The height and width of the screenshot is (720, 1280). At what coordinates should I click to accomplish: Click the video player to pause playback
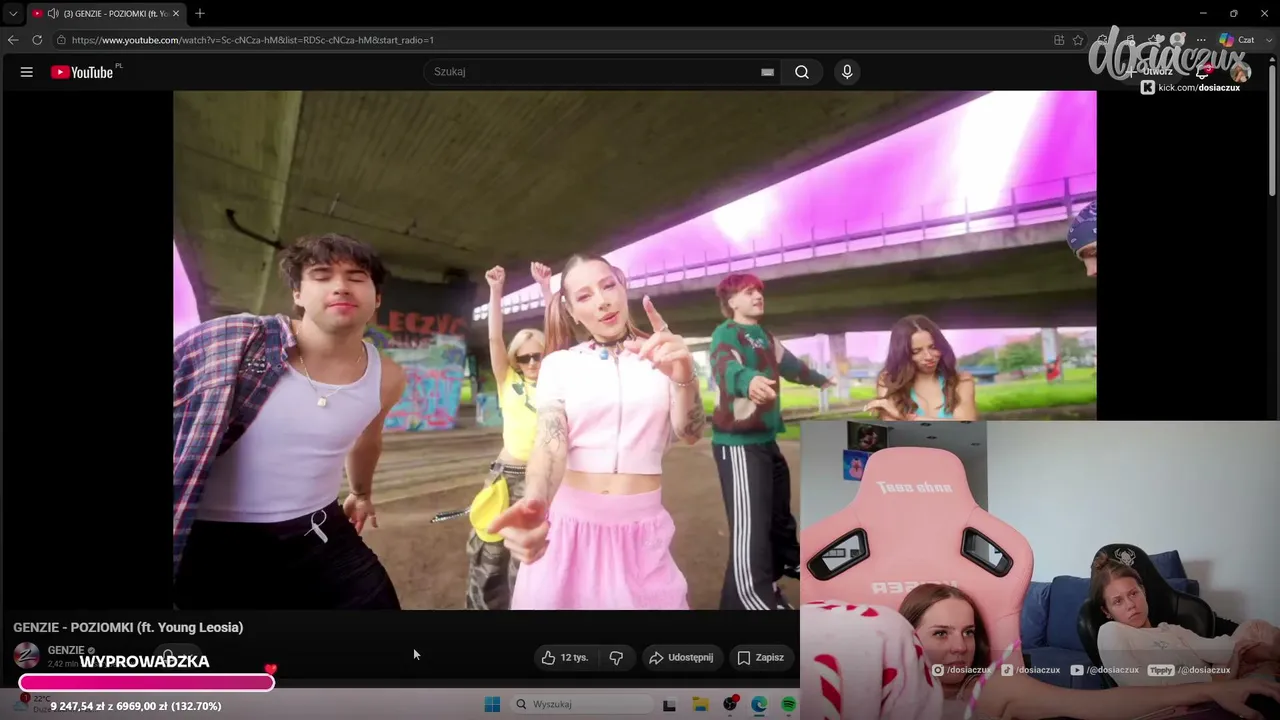(634, 350)
